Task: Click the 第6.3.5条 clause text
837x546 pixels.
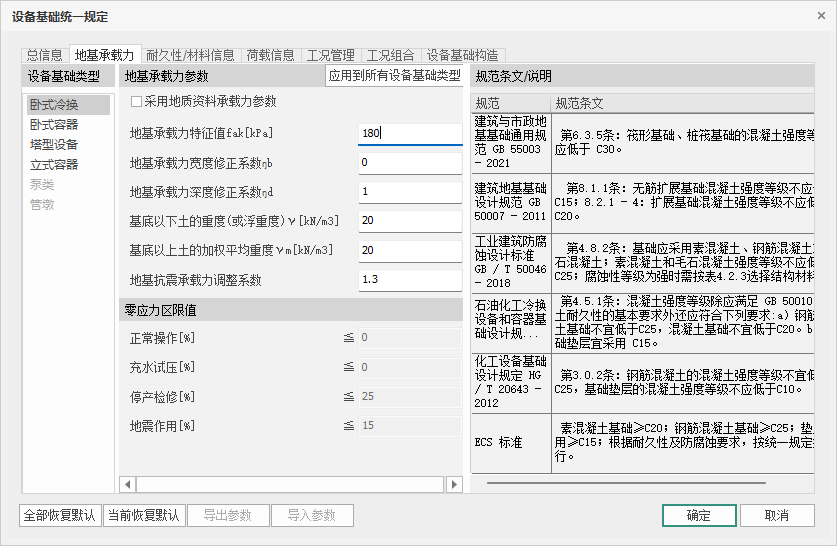Action: [x=683, y=143]
